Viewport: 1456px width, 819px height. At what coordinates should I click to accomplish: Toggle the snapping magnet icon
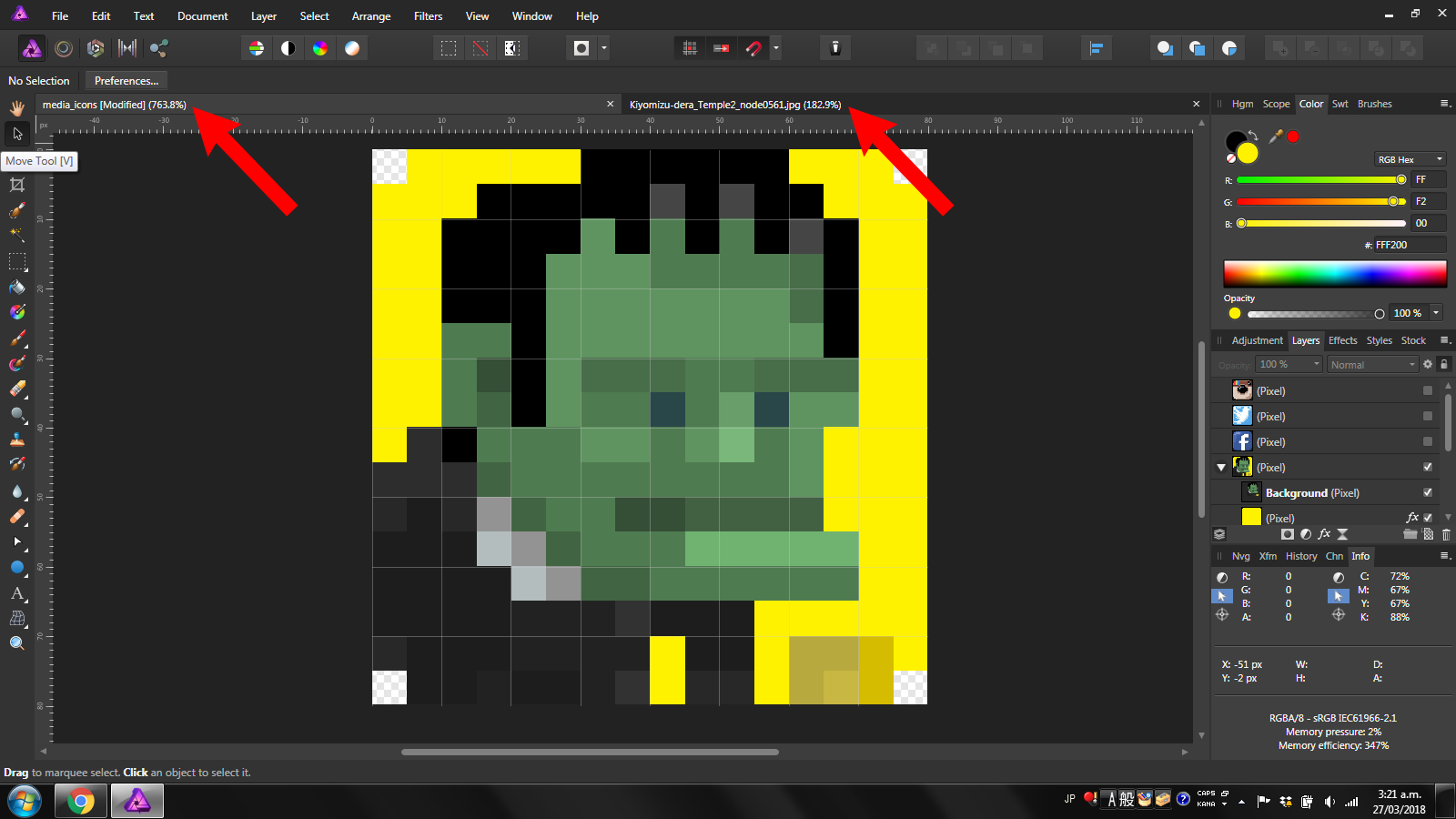(753, 48)
